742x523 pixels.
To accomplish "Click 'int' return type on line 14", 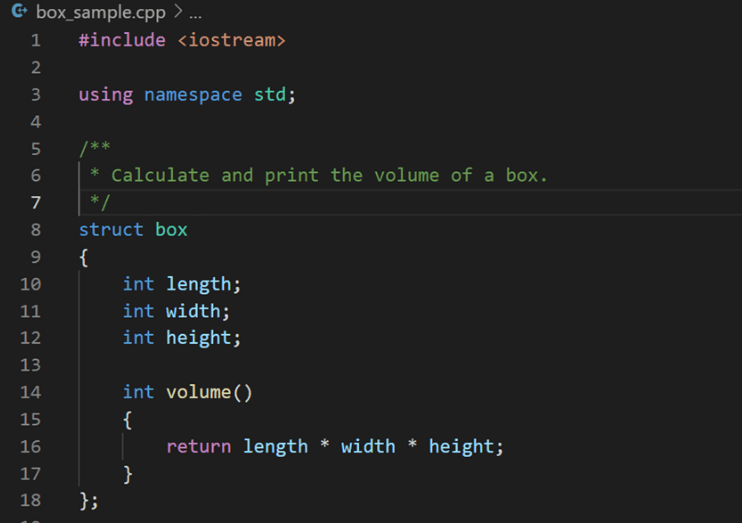I will click(x=139, y=392).
